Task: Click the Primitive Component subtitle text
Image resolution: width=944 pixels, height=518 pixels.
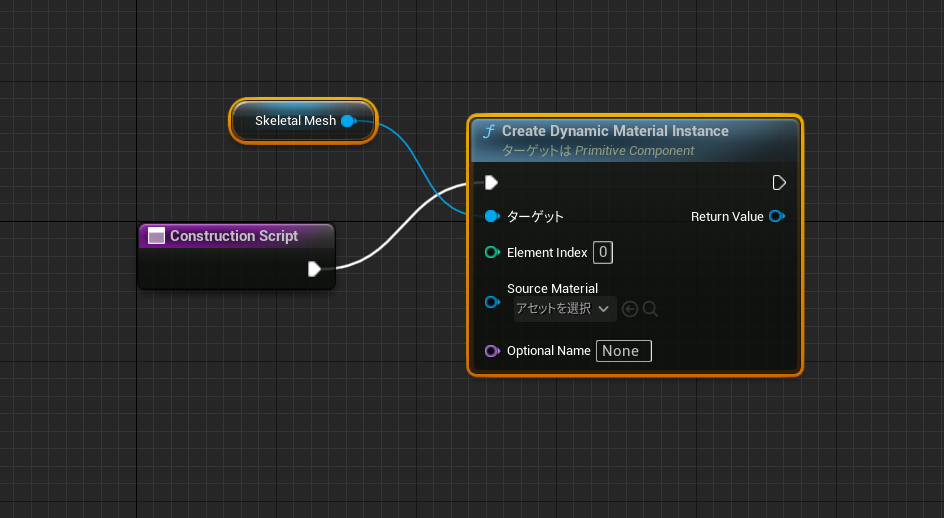Action: (634, 151)
